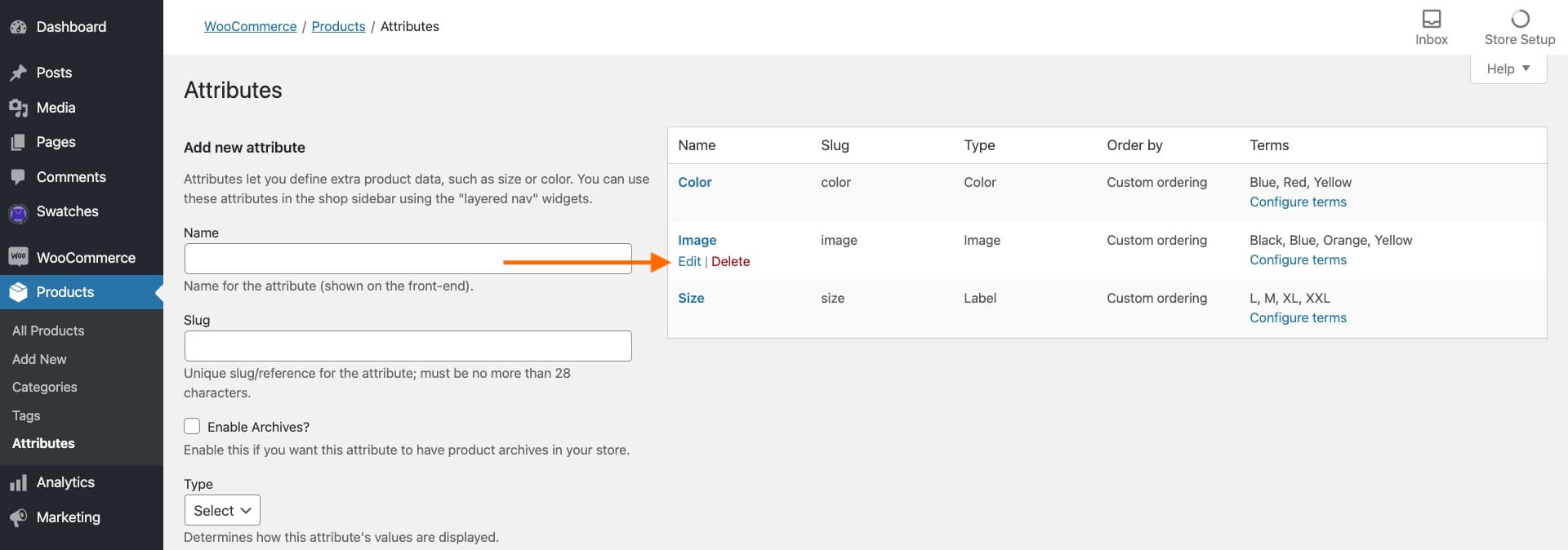Click the Store Setup progress icon

click(x=1520, y=19)
